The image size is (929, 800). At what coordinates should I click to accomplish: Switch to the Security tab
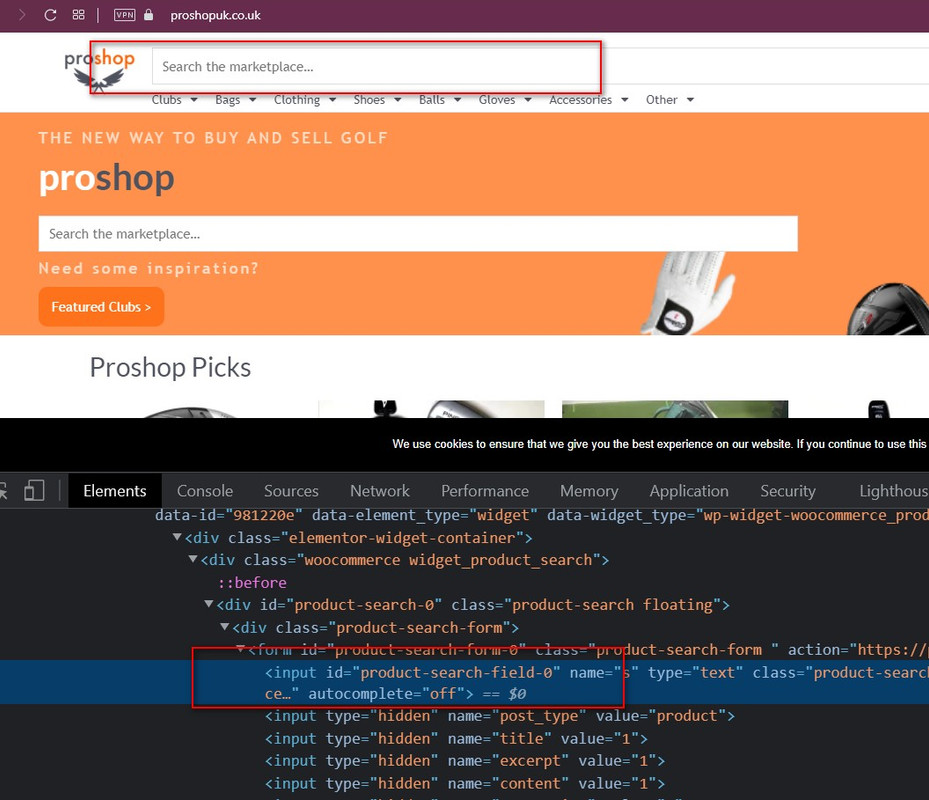(788, 491)
